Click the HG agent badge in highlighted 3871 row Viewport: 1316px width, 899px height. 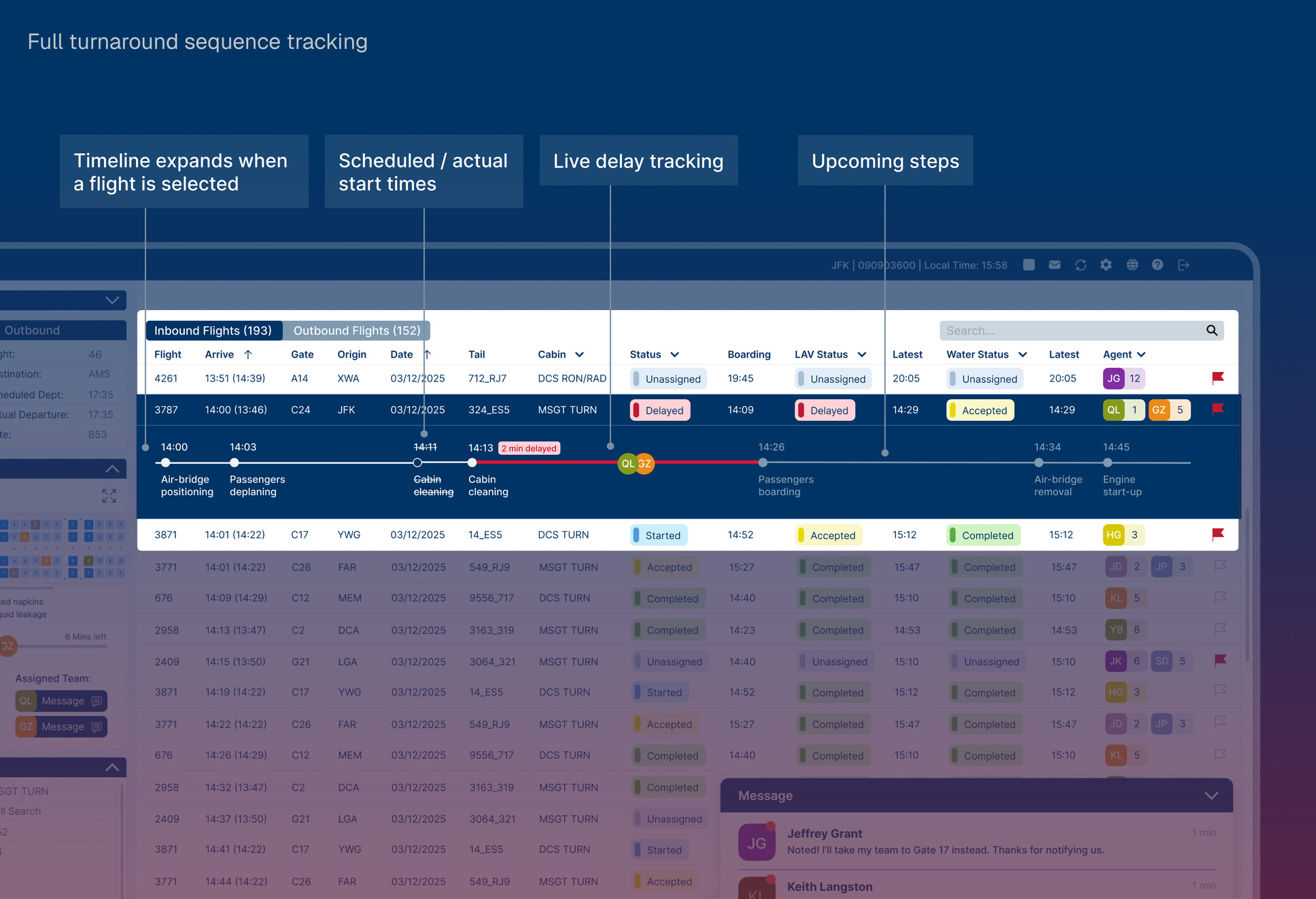[1113, 535]
